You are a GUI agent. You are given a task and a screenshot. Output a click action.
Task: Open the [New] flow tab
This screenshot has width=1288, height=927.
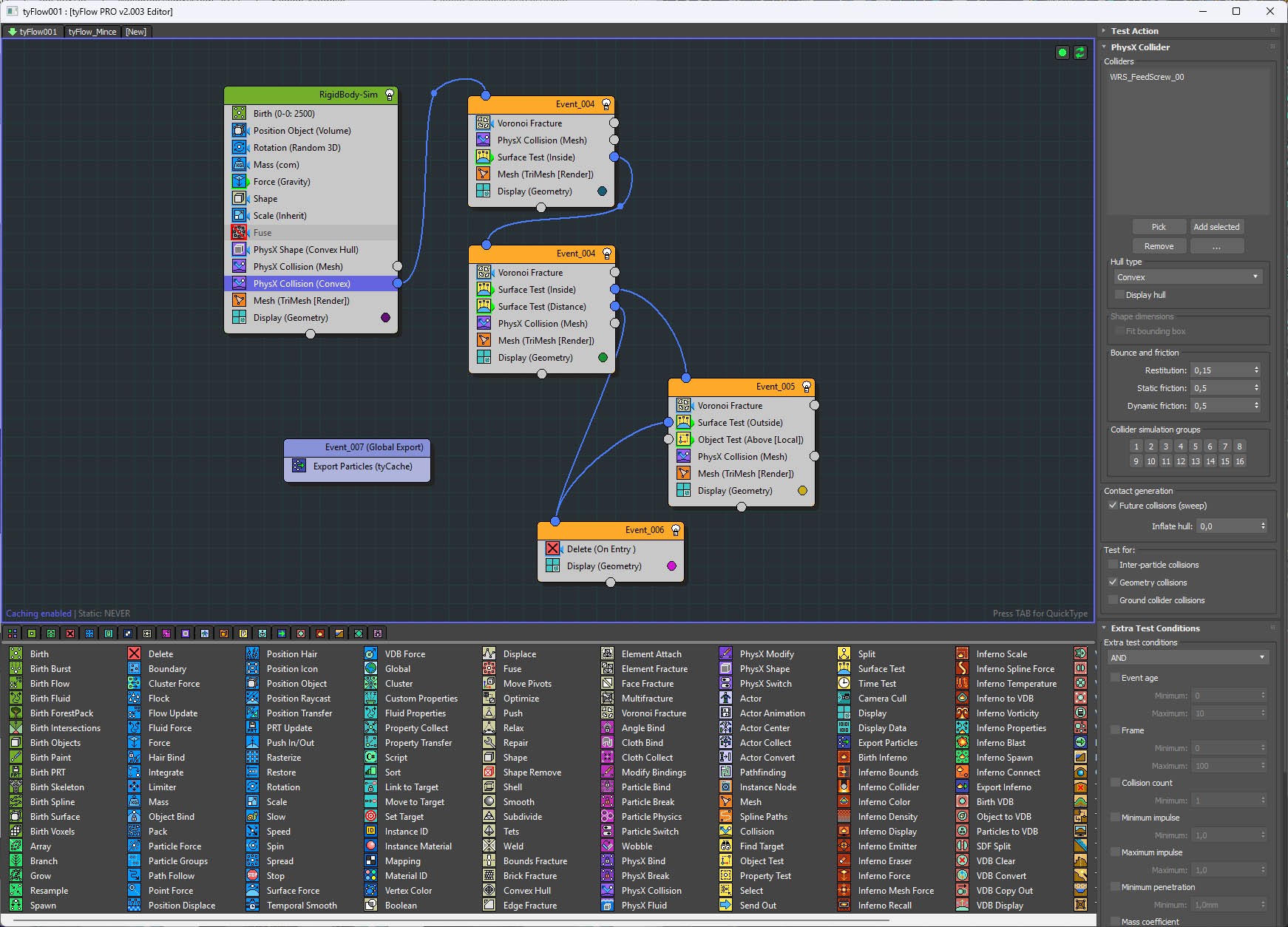coord(136,32)
